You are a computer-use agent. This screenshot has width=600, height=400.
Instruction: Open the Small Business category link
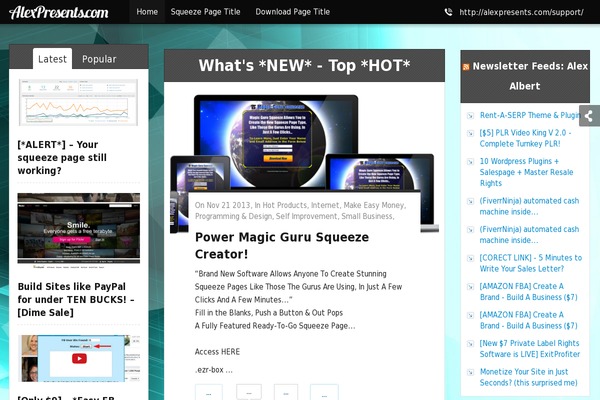367,216
